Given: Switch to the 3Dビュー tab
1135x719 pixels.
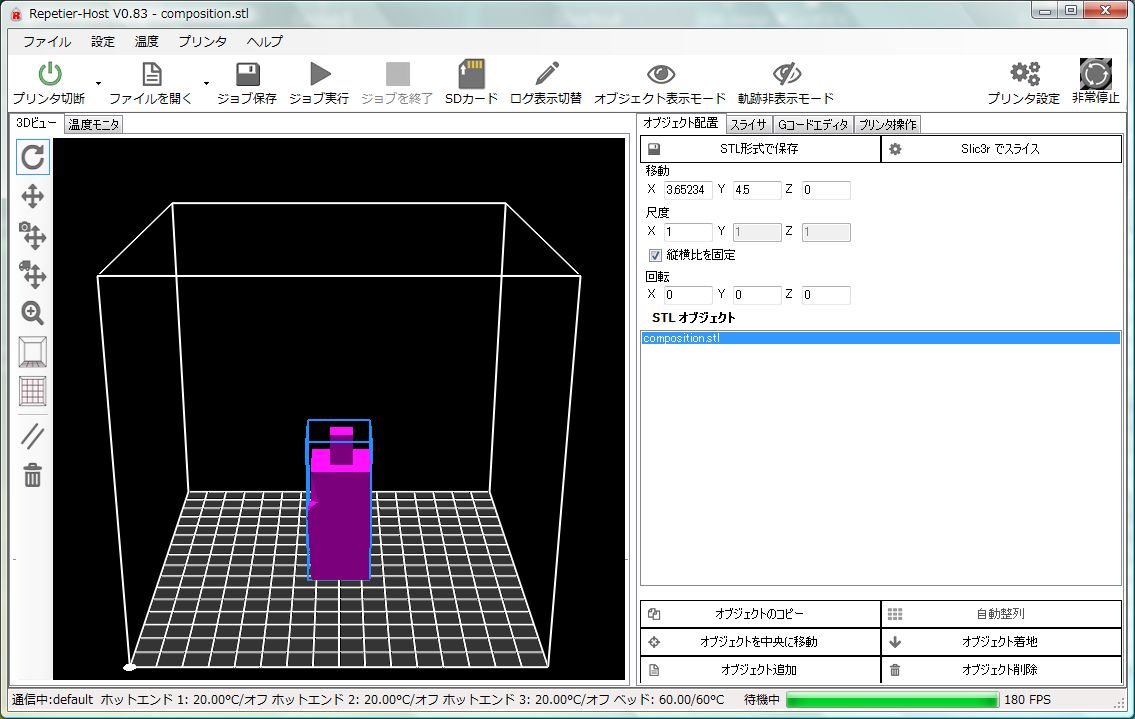Looking at the screenshot, I should click(x=36, y=123).
